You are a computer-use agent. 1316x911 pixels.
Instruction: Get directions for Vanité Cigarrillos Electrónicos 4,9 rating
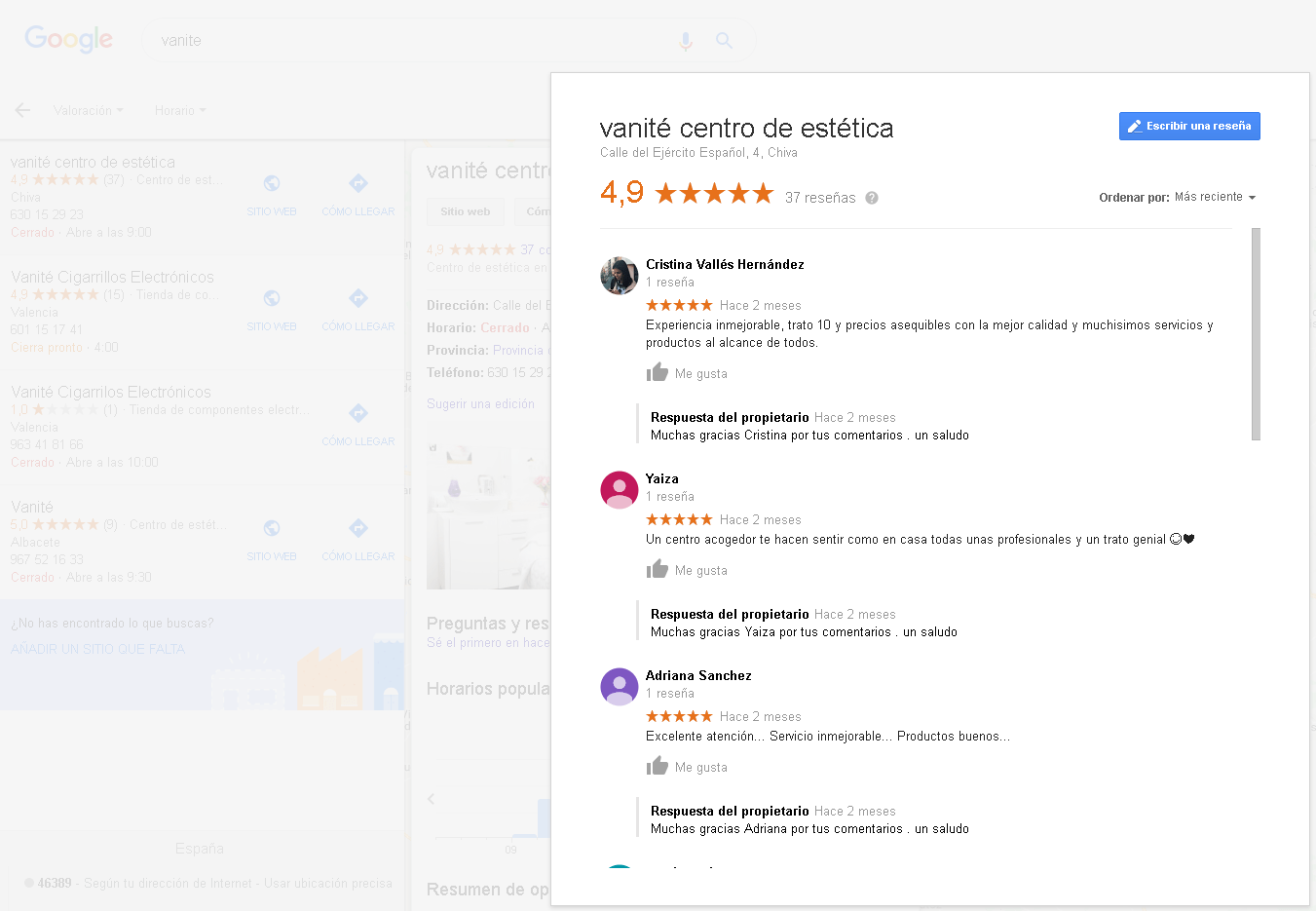pyautogui.click(x=358, y=298)
